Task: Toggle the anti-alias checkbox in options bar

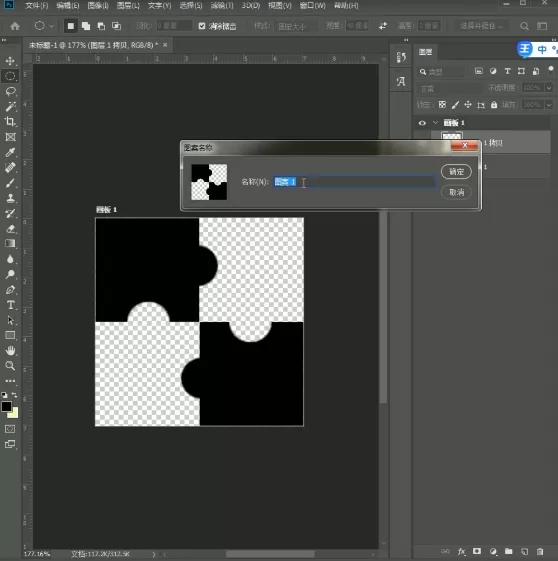Action: point(202,26)
